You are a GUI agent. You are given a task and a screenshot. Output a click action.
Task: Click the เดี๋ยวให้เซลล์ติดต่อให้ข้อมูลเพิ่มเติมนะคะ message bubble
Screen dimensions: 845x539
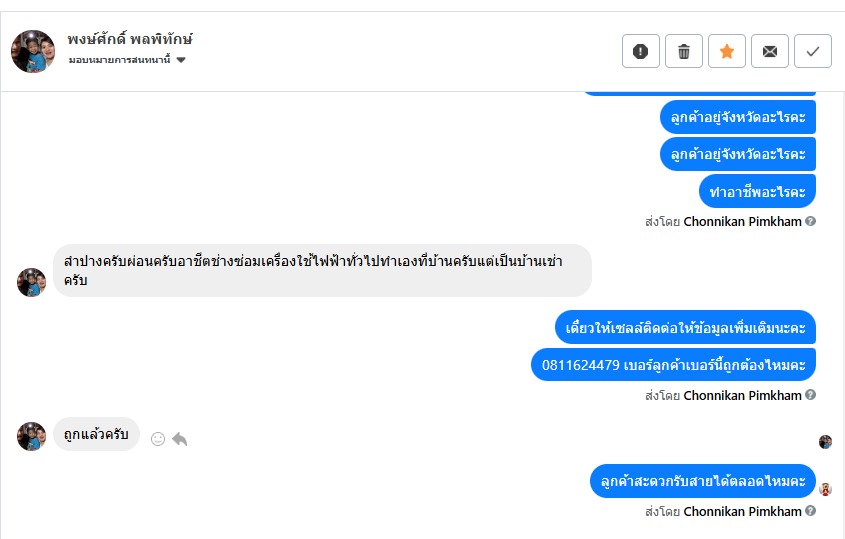pos(685,327)
